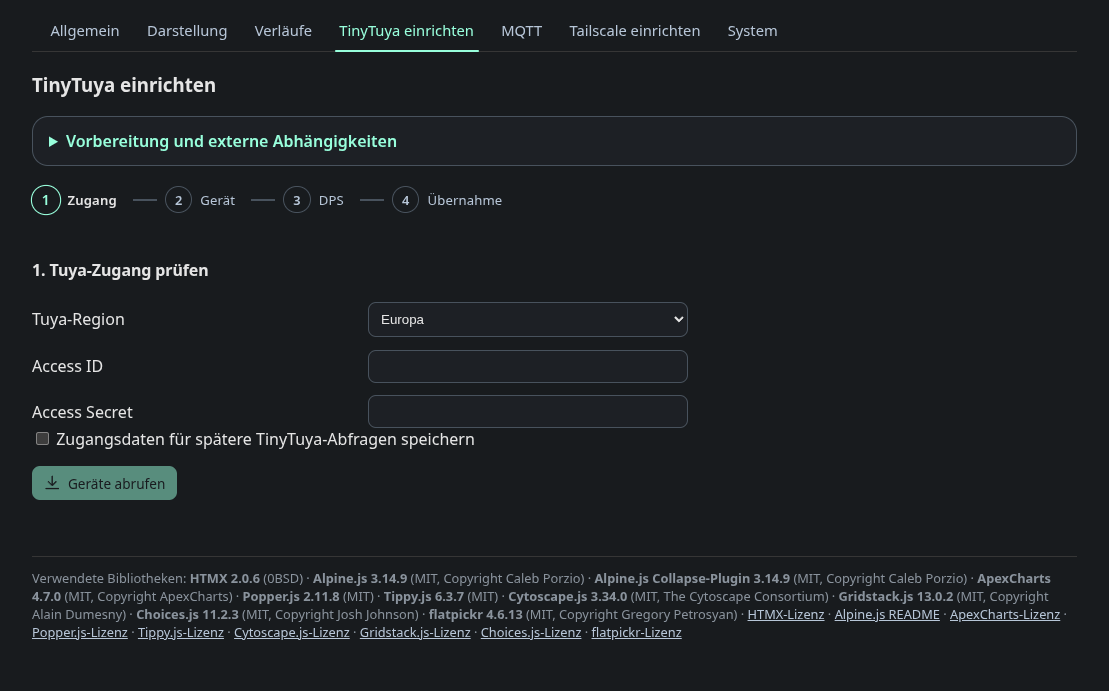This screenshot has height=691, width=1109.
Task: Open the Tailscale einrichten tab
Action: coord(634,31)
